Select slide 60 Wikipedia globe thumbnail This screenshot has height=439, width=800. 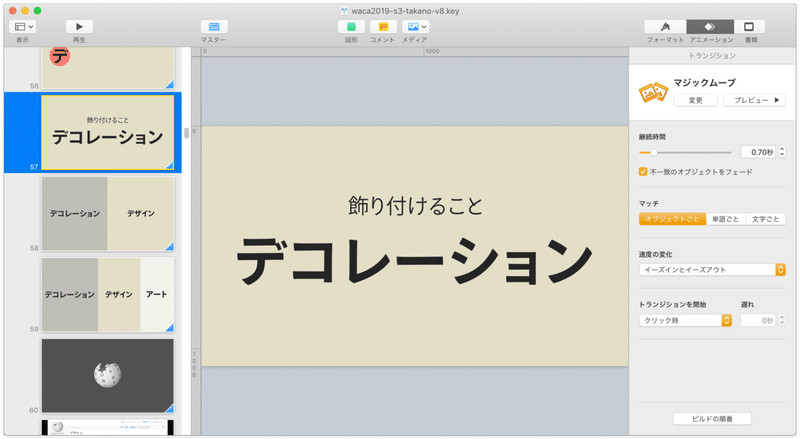[108, 376]
